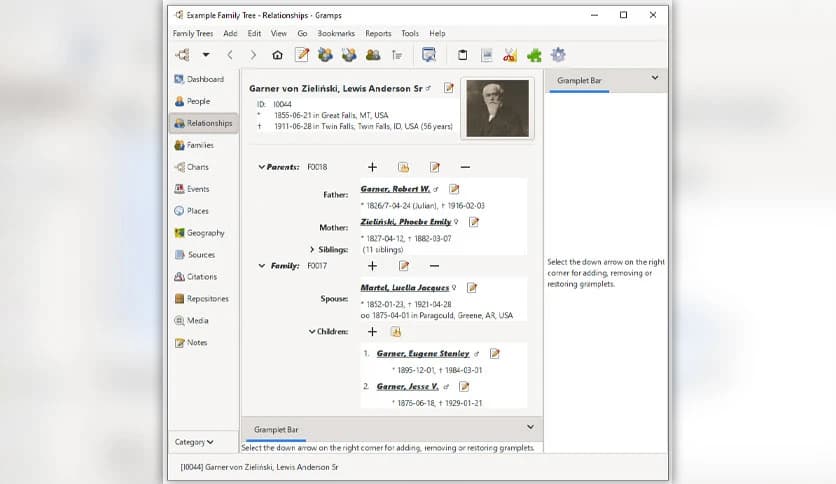
Task: Add existing child icon in Children row
Action: (x=396, y=332)
